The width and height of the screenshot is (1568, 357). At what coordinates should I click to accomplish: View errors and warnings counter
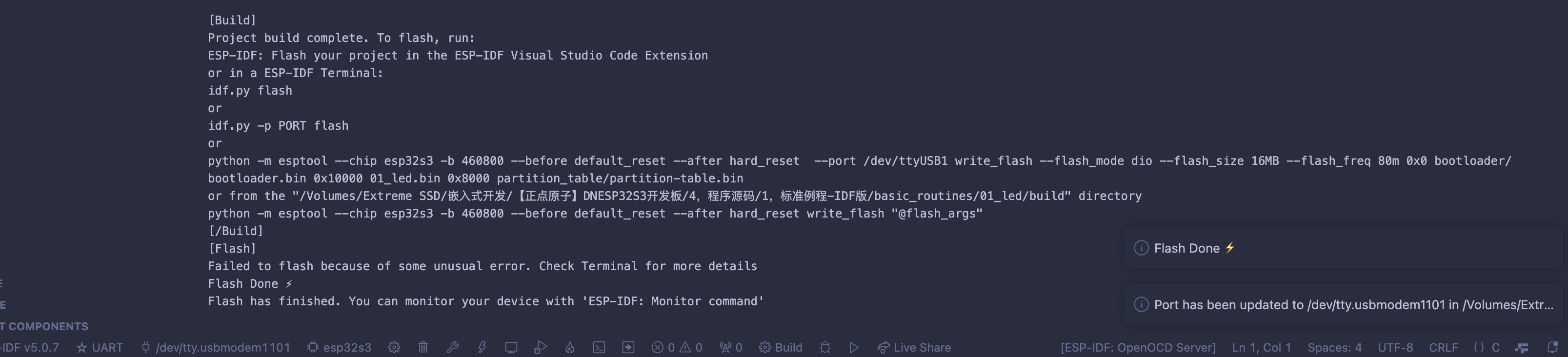(676, 347)
